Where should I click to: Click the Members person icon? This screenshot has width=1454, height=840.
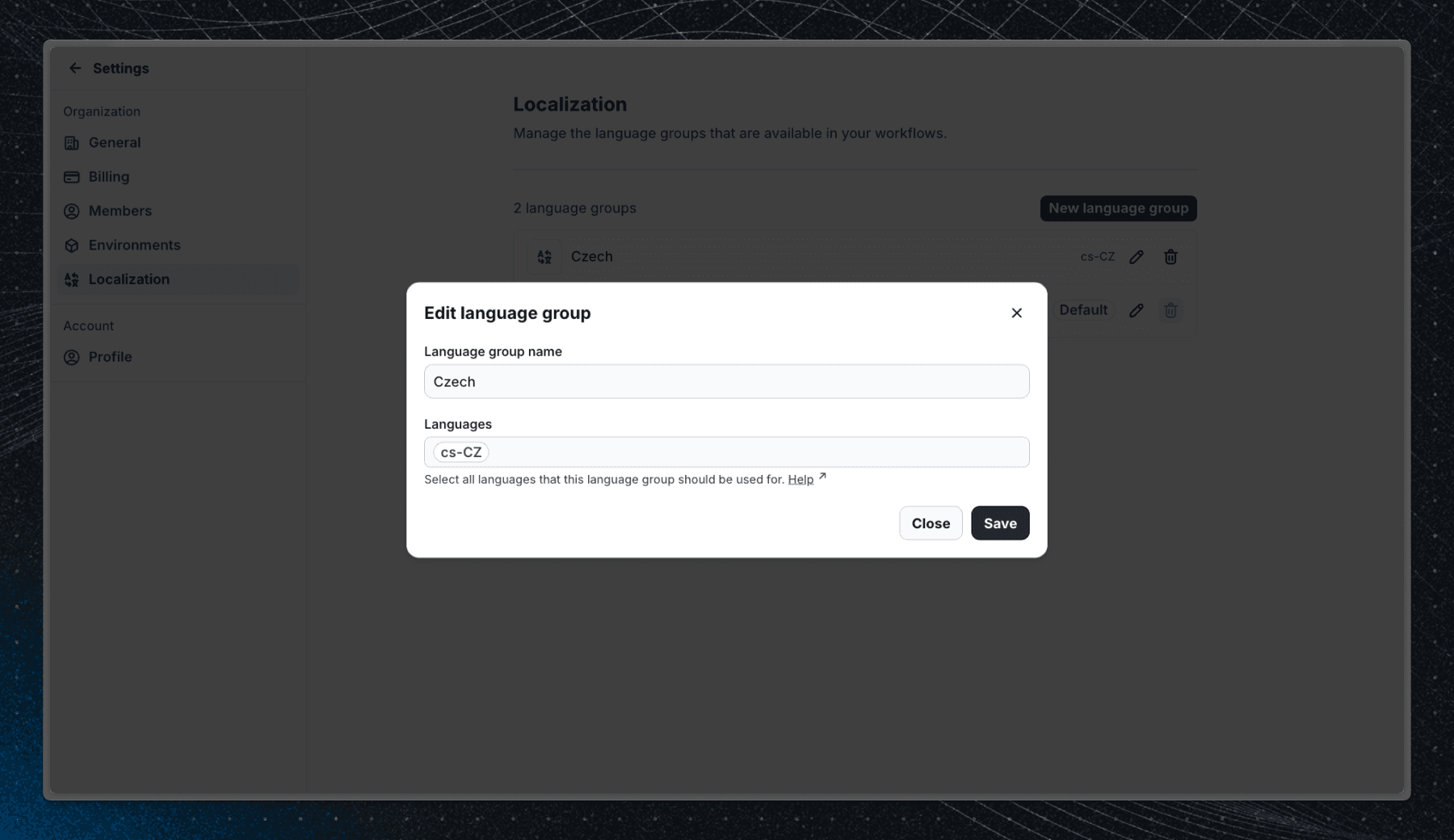(72, 211)
